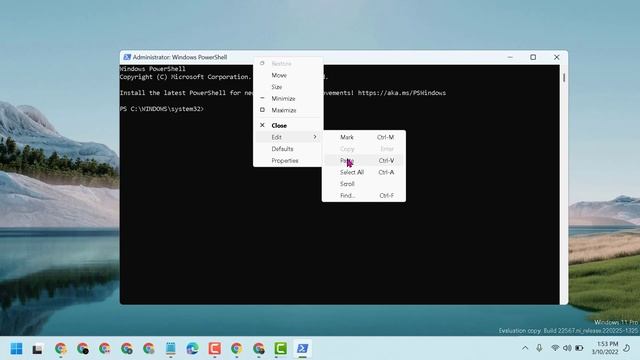640x360 pixels.
Task: Click the PowerShell icon in the title bar
Action: click(127, 57)
